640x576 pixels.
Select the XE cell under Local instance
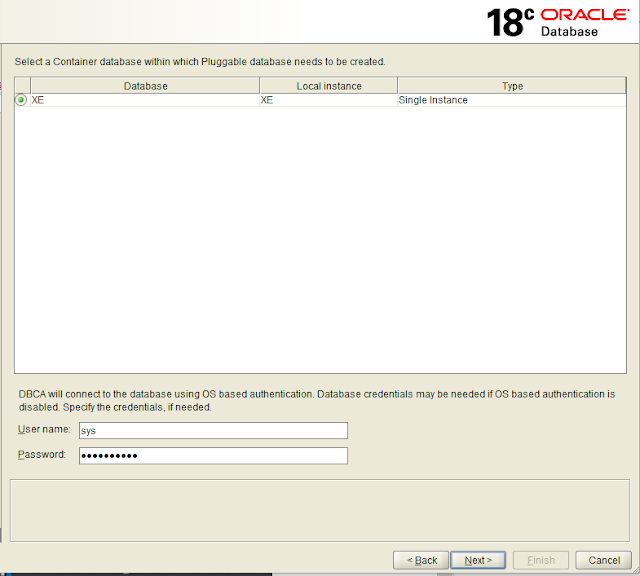tap(329, 100)
